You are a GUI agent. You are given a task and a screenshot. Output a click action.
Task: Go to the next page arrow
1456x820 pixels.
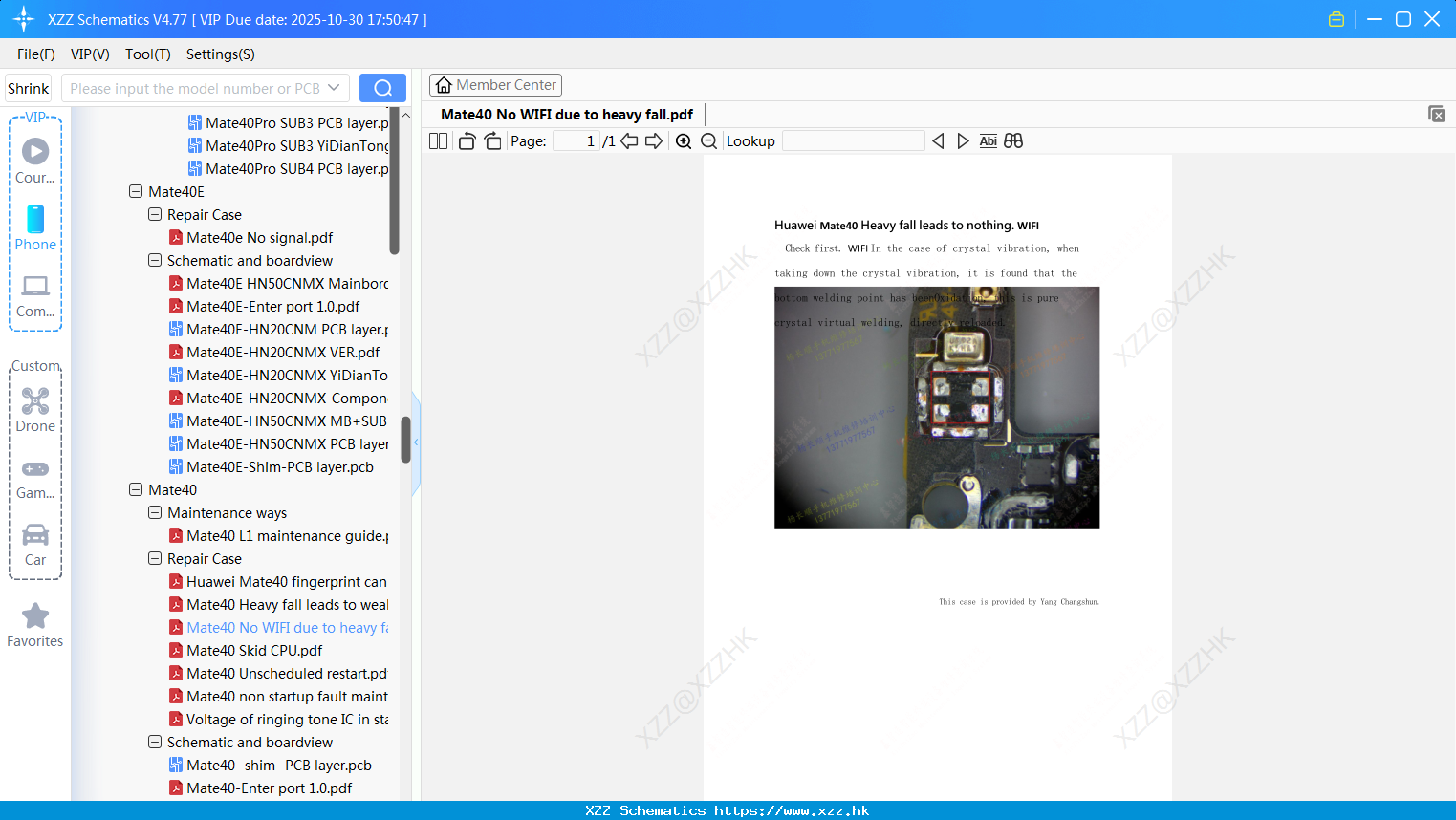[654, 141]
